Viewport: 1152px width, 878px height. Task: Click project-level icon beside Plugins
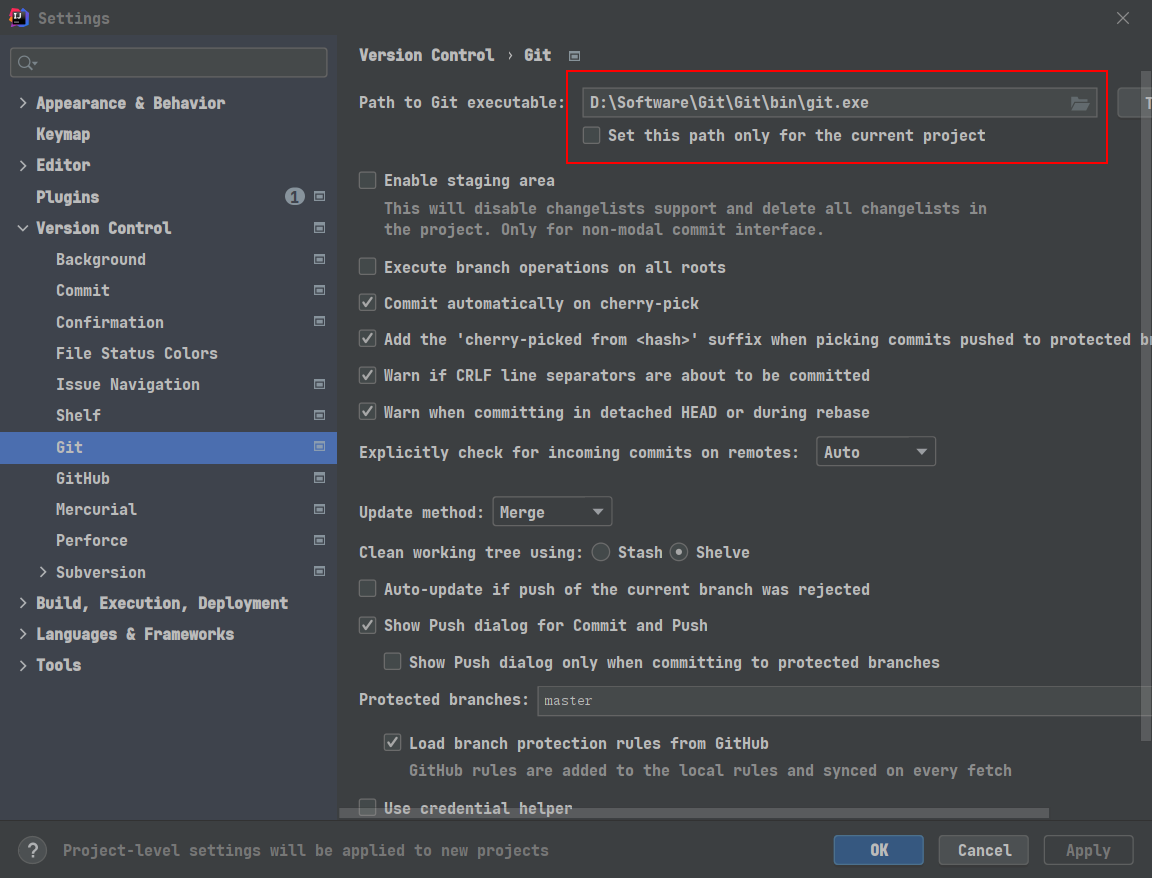[320, 196]
